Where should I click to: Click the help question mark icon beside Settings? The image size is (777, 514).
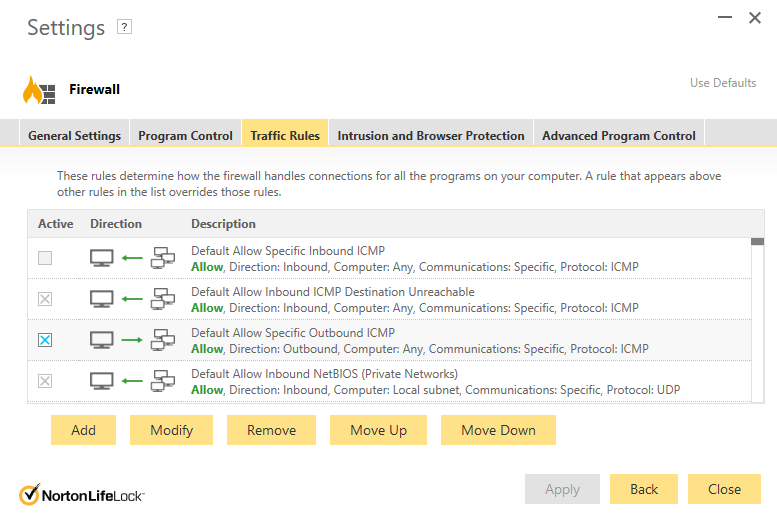click(124, 28)
